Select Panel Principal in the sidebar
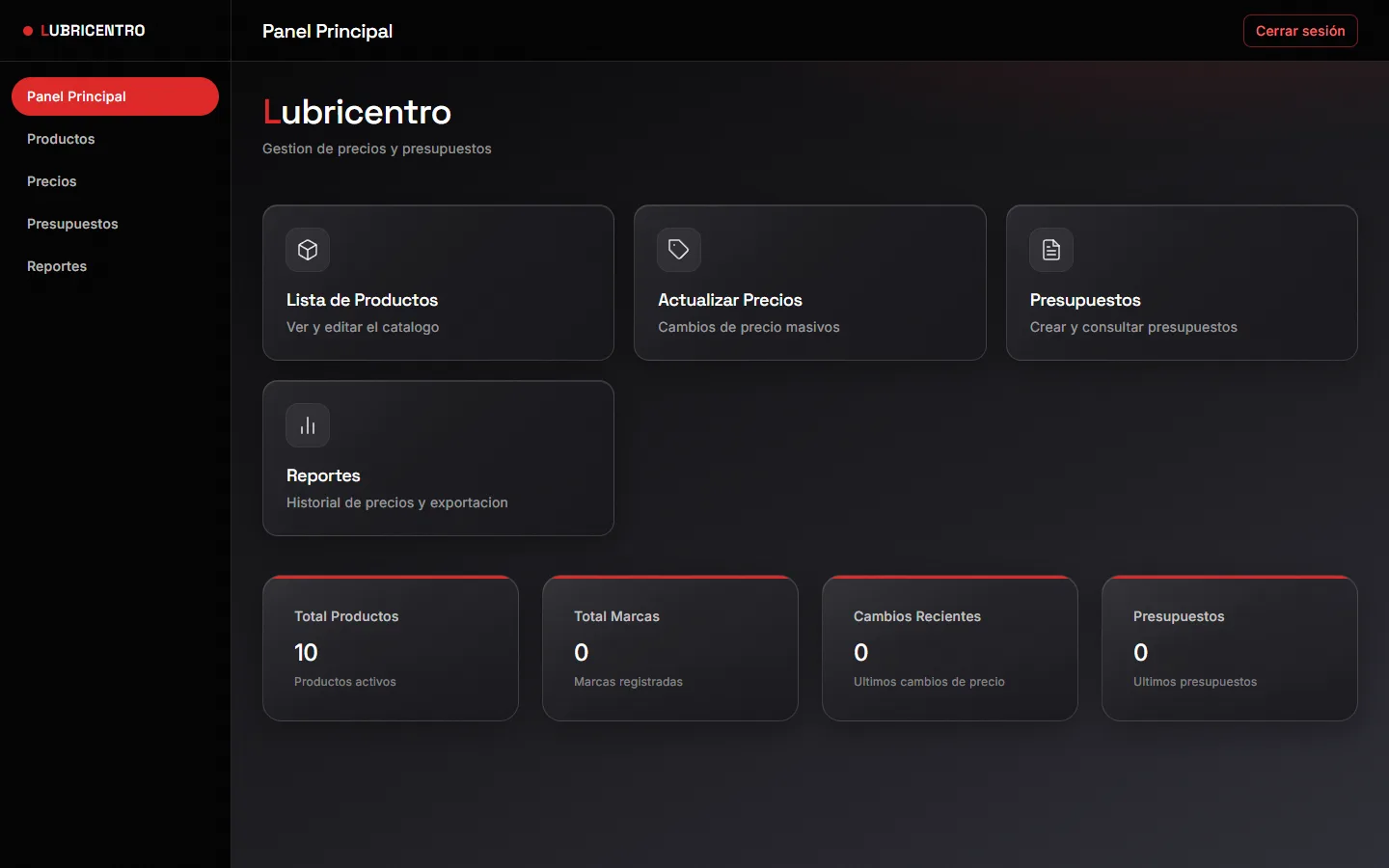This screenshot has height=868, width=1389. 115,96
